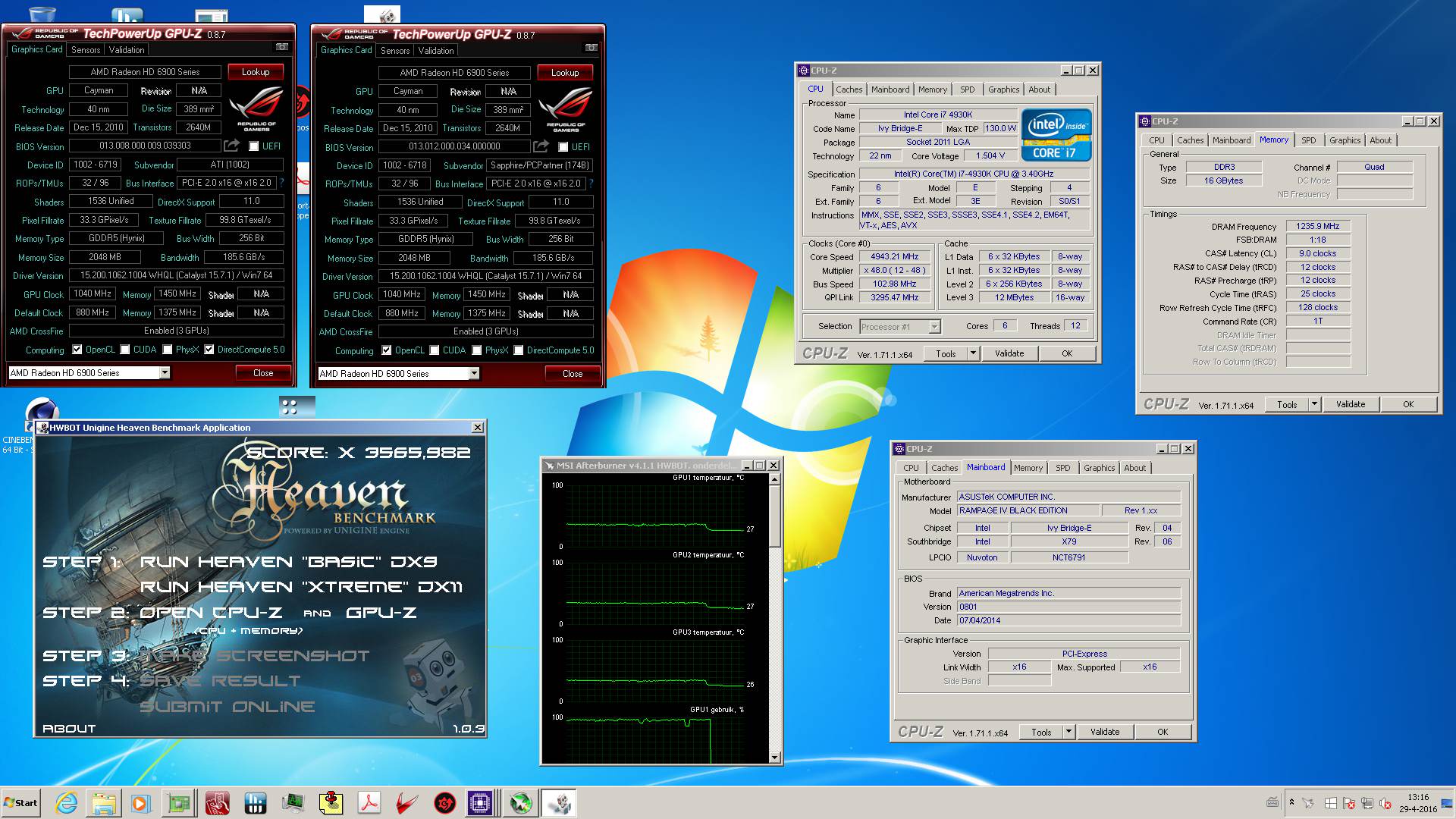
Task: Open sticky note pin icon on taskbar
Action: point(331,803)
